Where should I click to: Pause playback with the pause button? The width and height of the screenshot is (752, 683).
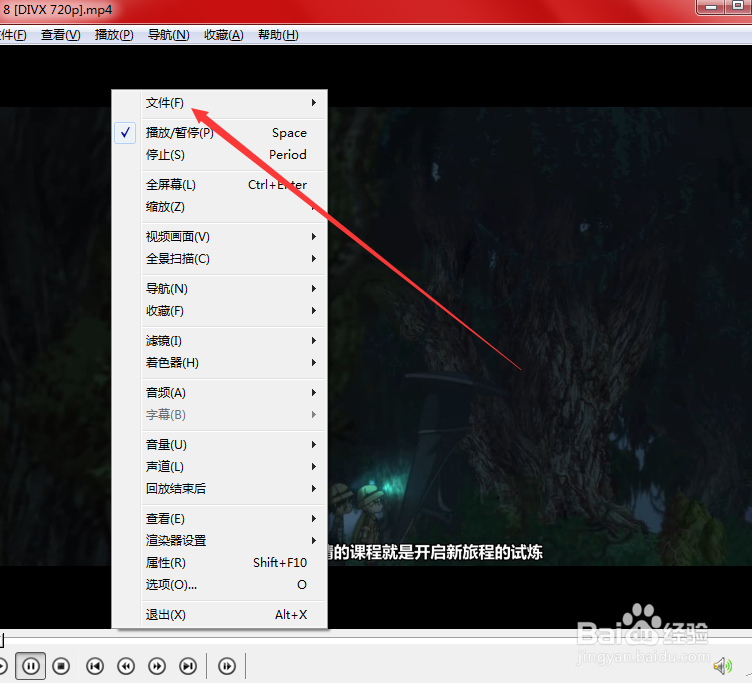(x=31, y=666)
